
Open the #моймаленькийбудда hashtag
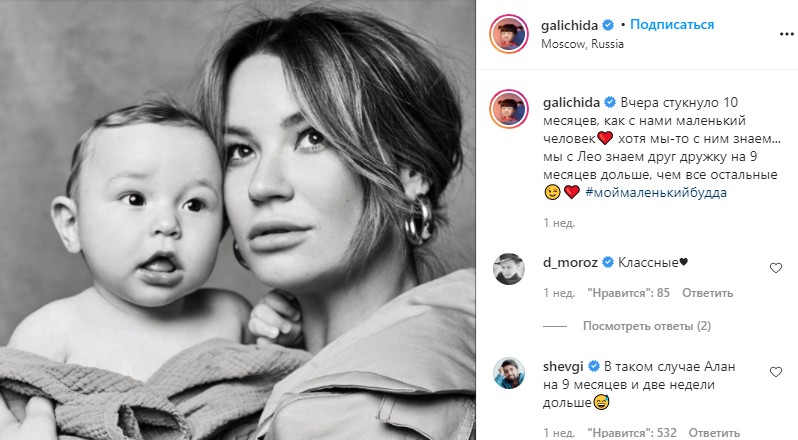click(x=656, y=193)
